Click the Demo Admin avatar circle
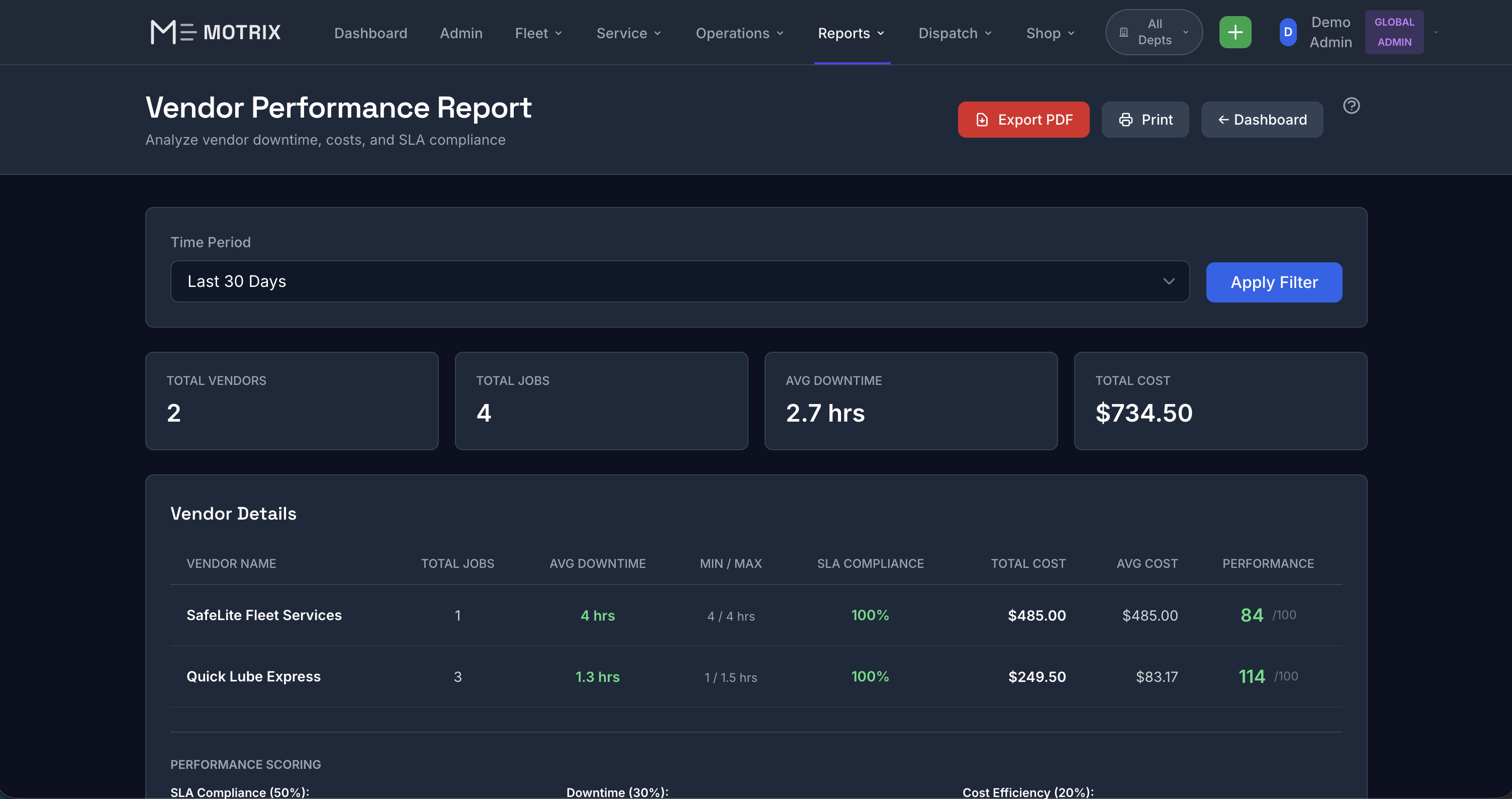Image resolution: width=1512 pixels, height=799 pixels. 1287,32
